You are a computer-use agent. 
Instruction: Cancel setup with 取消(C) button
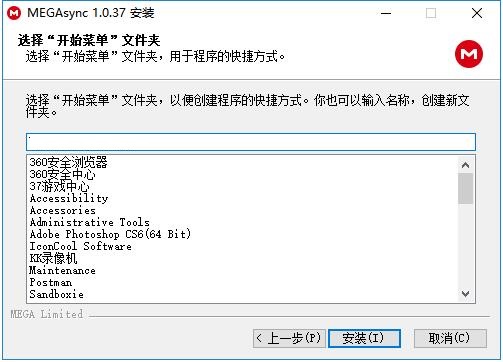click(450, 338)
